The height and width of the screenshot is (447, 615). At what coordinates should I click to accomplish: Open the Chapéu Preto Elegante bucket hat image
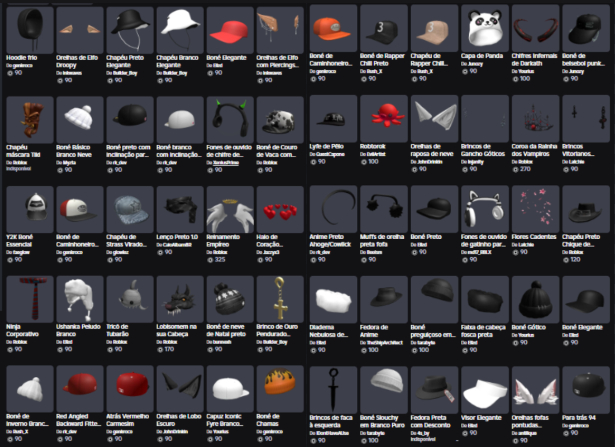point(130,30)
